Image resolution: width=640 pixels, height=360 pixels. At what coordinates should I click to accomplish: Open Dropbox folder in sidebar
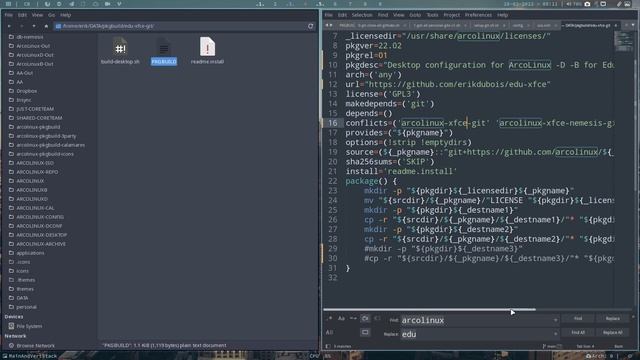click(x=27, y=91)
